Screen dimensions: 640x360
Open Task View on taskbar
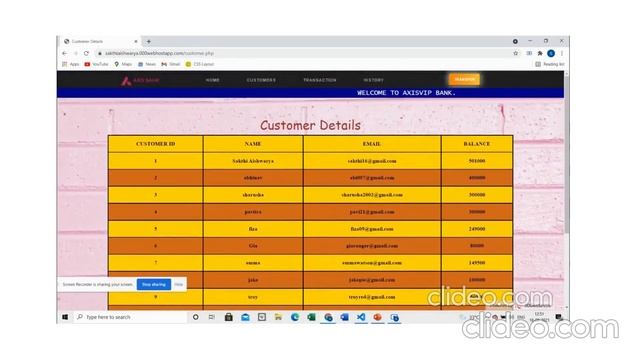pyautogui.click(x=211, y=317)
